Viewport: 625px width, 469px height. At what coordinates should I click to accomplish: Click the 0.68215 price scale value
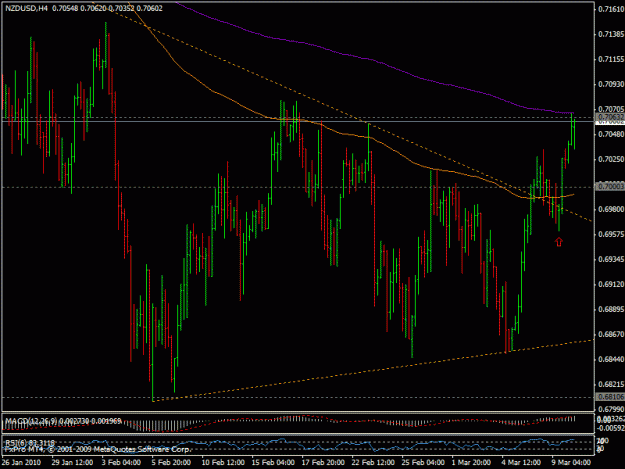[x=611, y=384]
